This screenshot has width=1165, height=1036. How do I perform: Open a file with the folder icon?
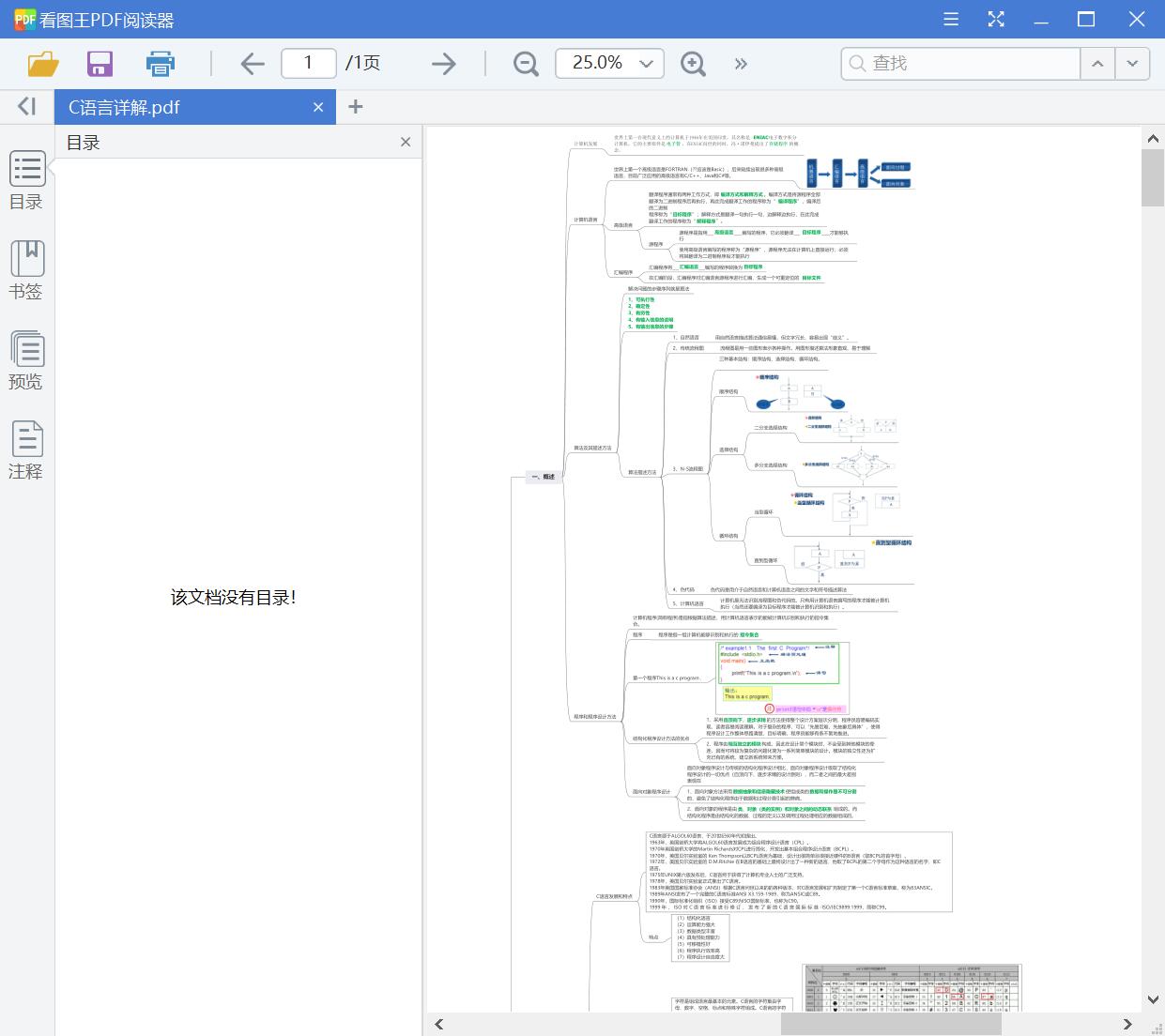pyautogui.click(x=43, y=63)
